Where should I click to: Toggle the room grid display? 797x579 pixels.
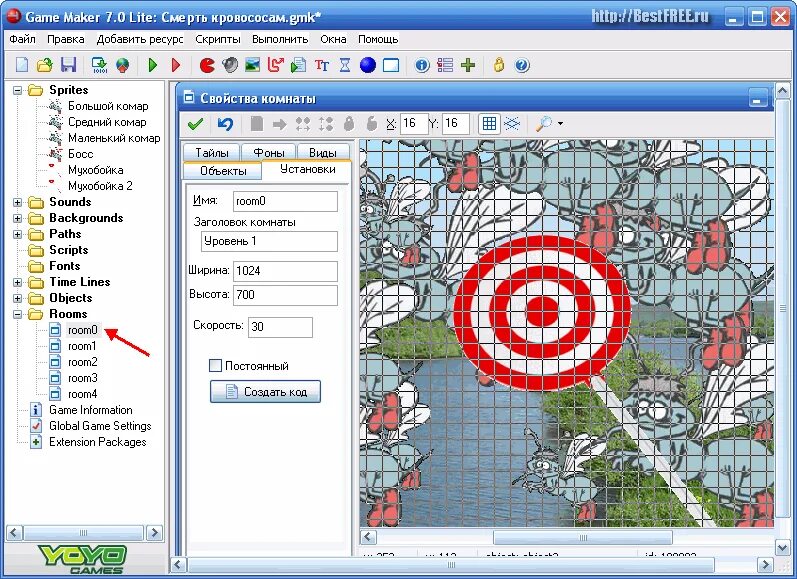pyautogui.click(x=489, y=124)
